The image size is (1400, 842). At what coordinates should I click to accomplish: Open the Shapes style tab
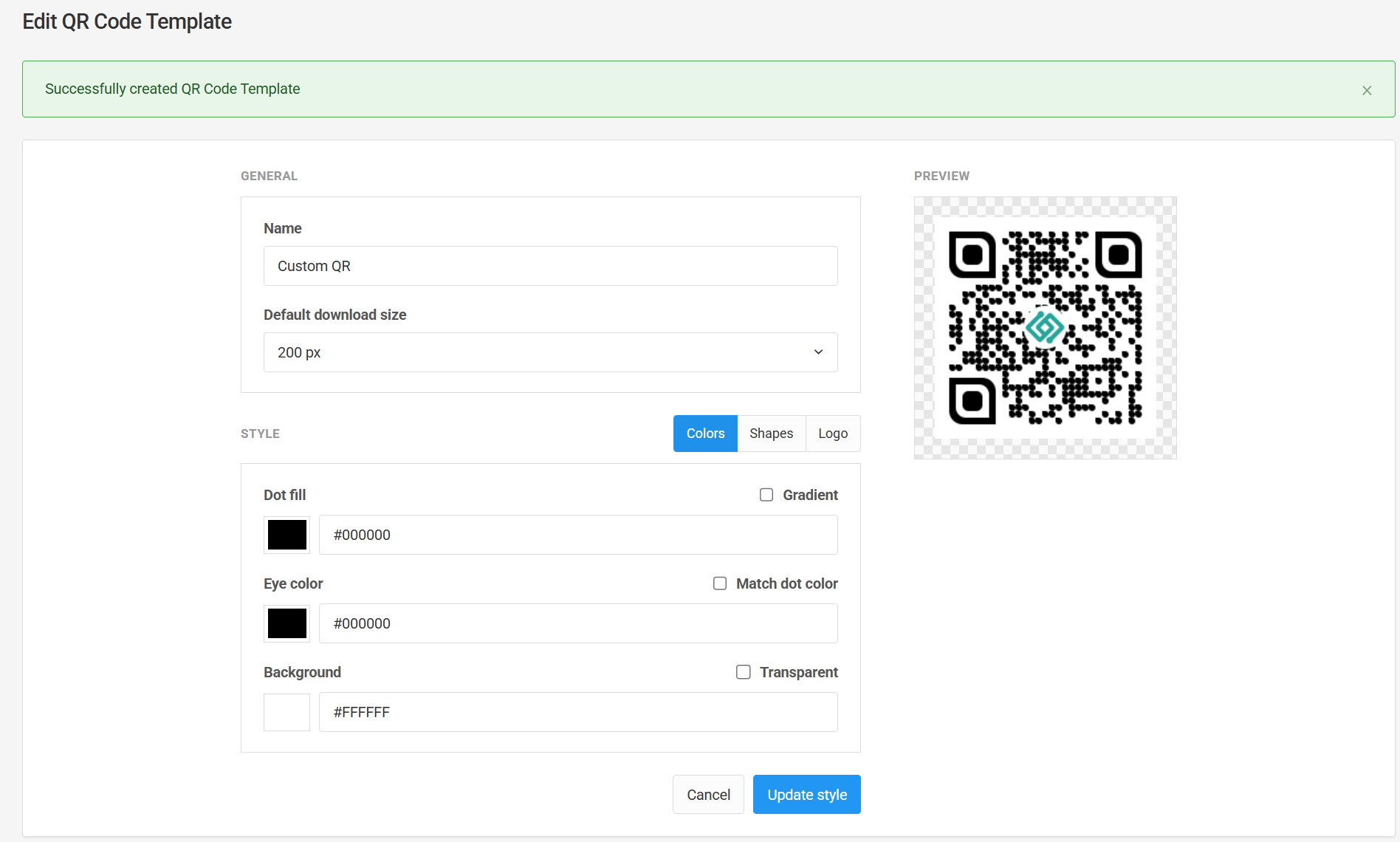tap(772, 434)
